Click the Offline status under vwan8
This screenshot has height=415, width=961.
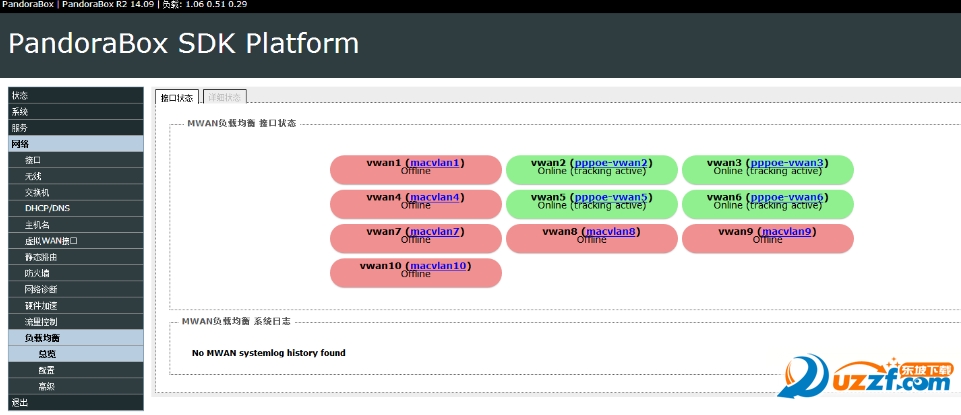point(591,240)
